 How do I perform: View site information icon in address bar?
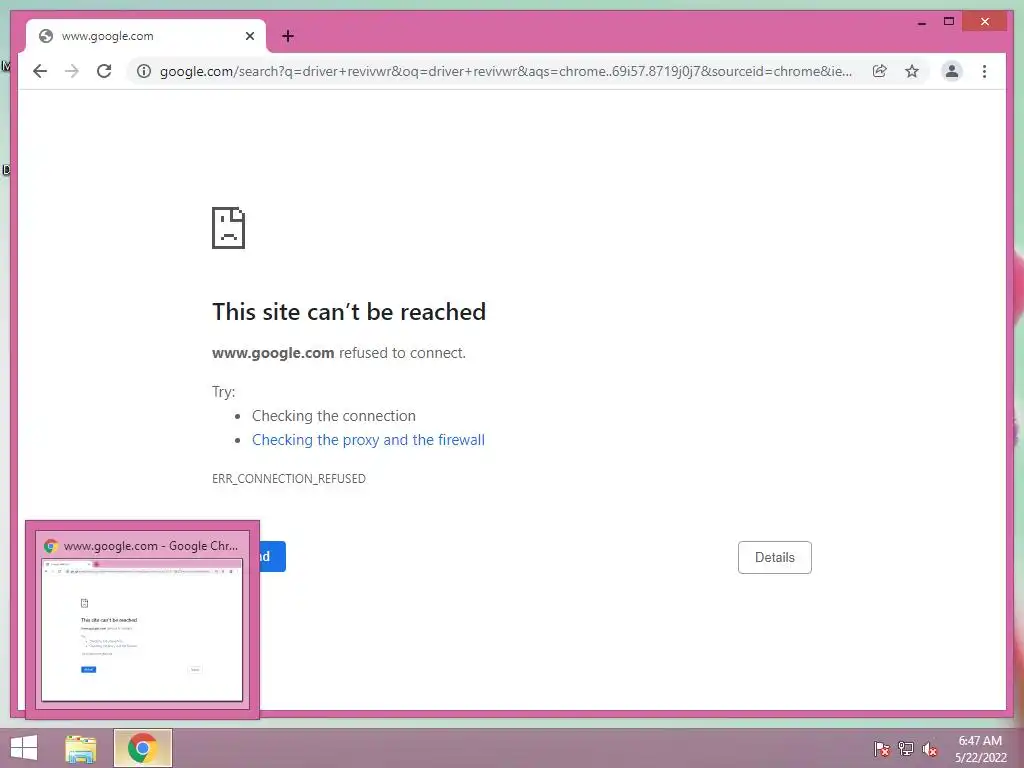pyautogui.click(x=144, y=71)
